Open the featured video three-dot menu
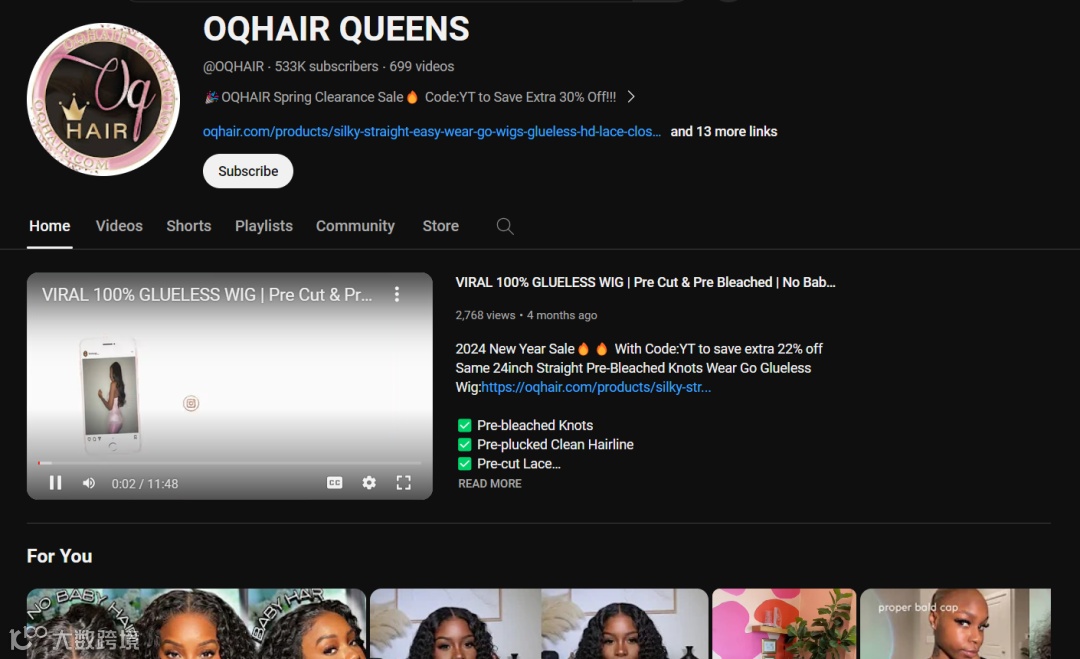This screenshot has height=659, width=1080. point(397,294)
